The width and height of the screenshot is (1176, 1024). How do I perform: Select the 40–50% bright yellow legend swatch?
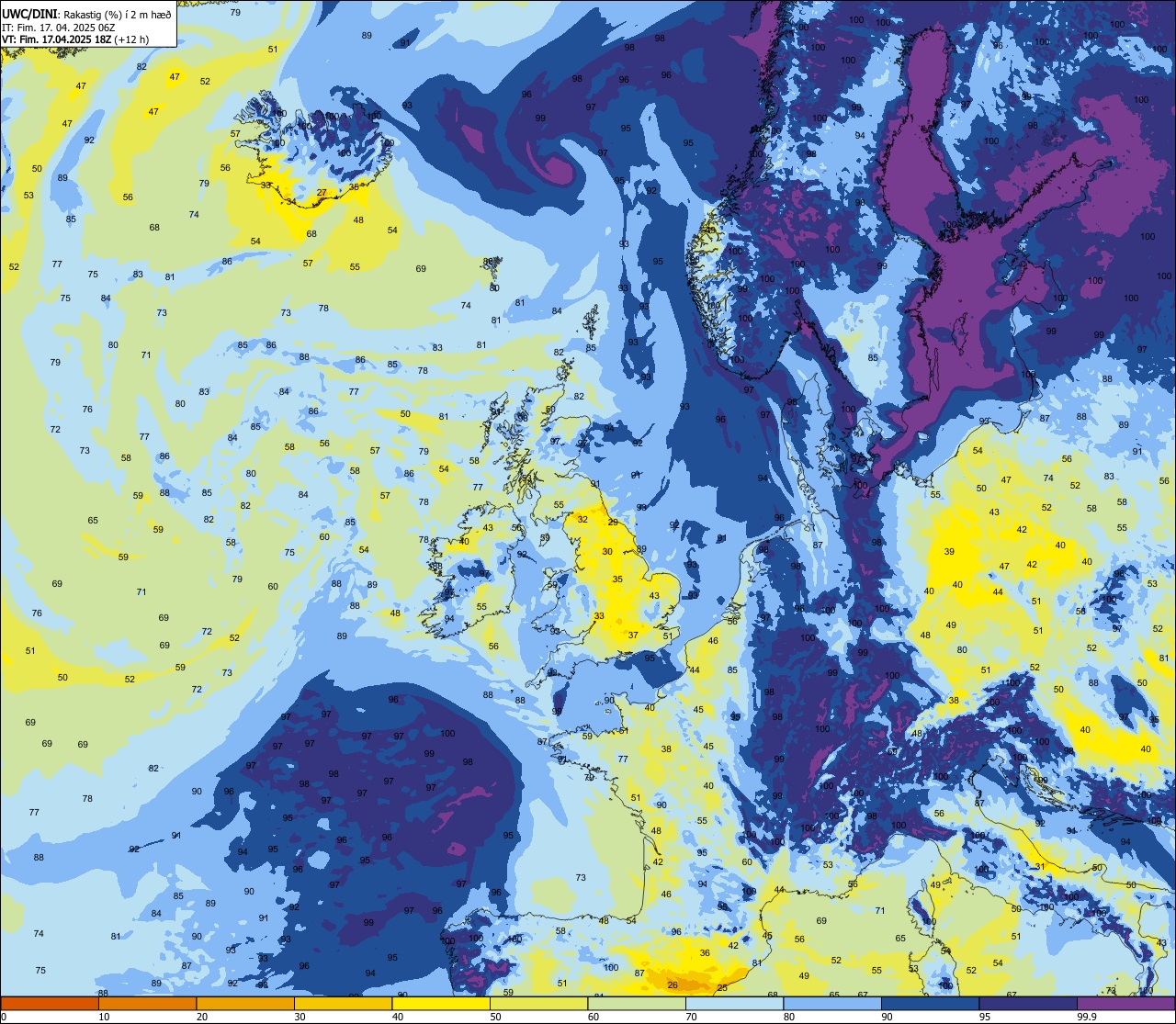click(x=441, y=1003)
